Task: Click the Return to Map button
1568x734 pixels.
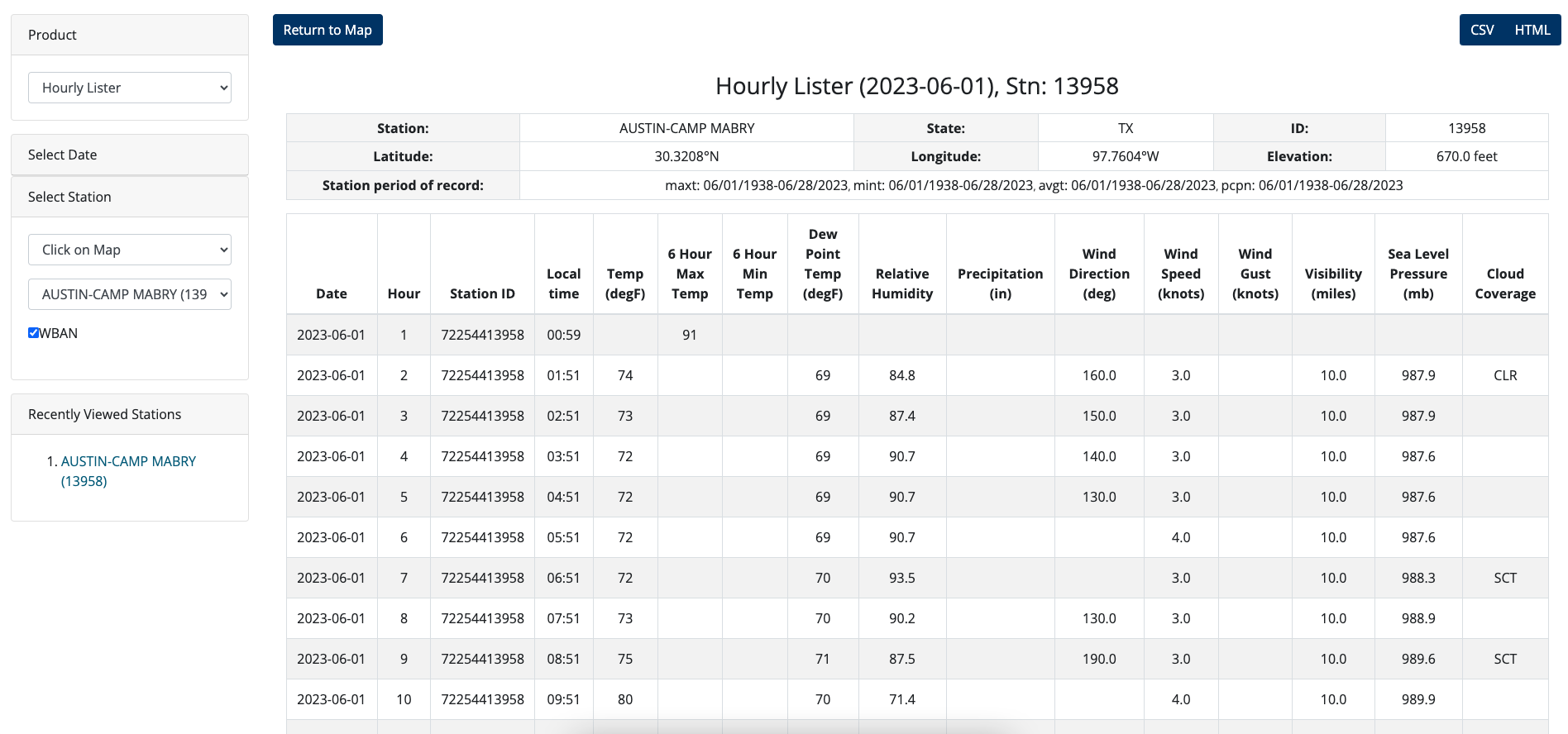Action: pos(327,30)
